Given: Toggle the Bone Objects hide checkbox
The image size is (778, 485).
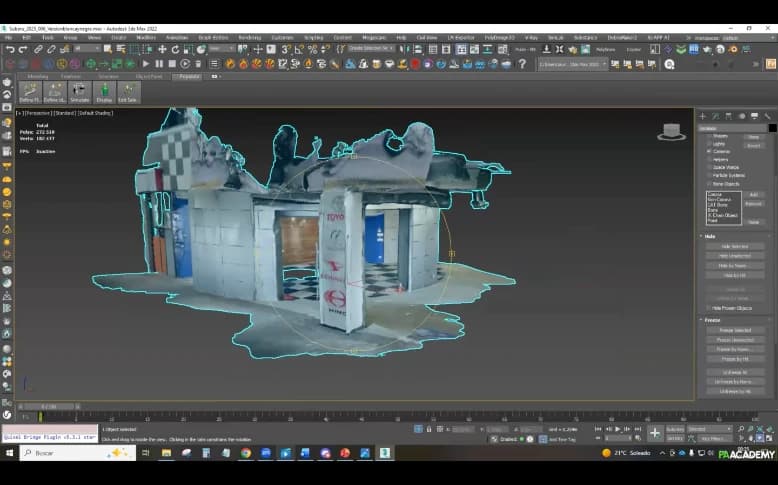Looking at the screenshot, I should point(710,184).
